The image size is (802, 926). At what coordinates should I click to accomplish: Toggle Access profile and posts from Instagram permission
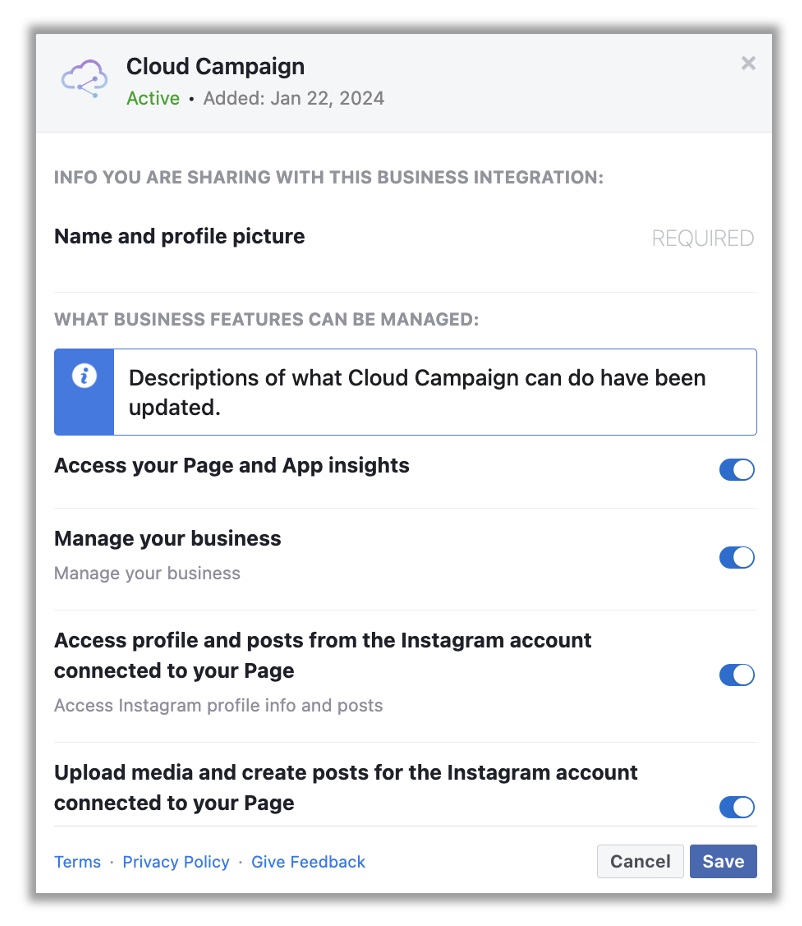click(736, 675)
